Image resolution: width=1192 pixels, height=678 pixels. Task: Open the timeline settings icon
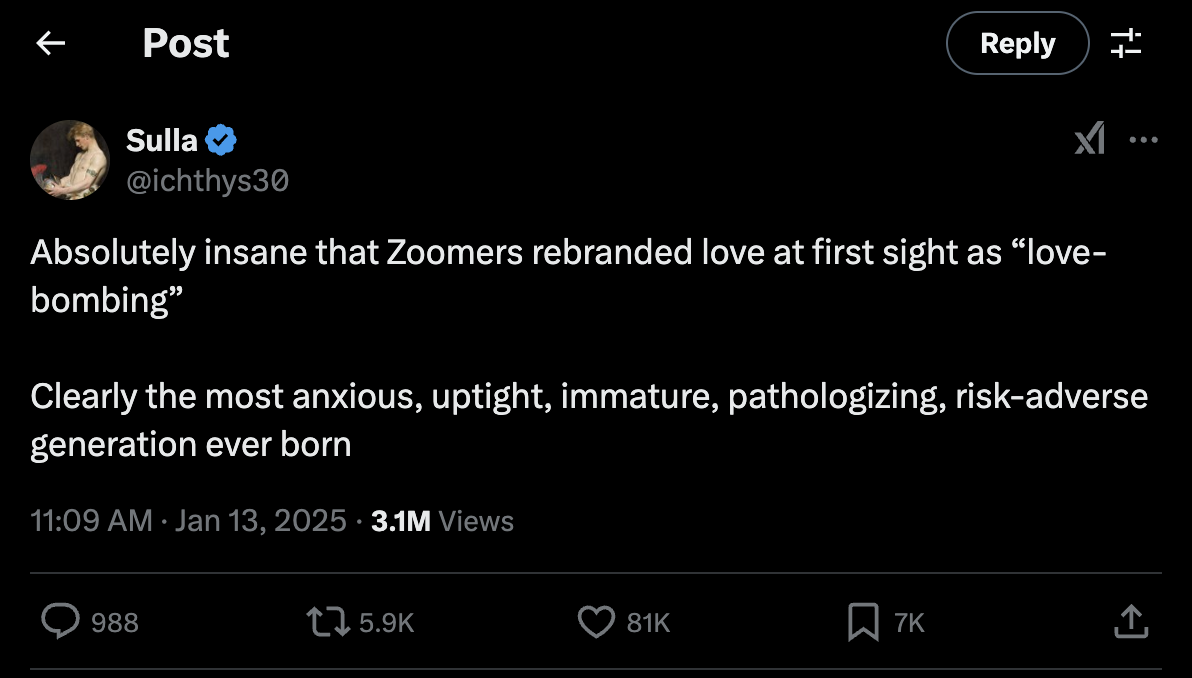pos(1127,43)
